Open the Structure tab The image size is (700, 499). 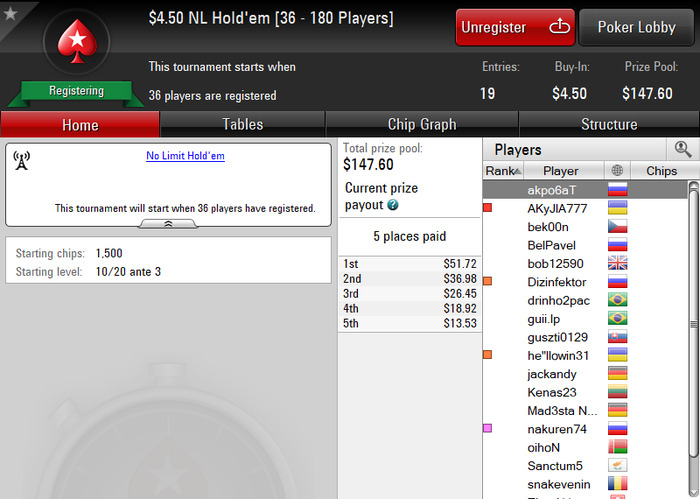(x=609, y=124)
